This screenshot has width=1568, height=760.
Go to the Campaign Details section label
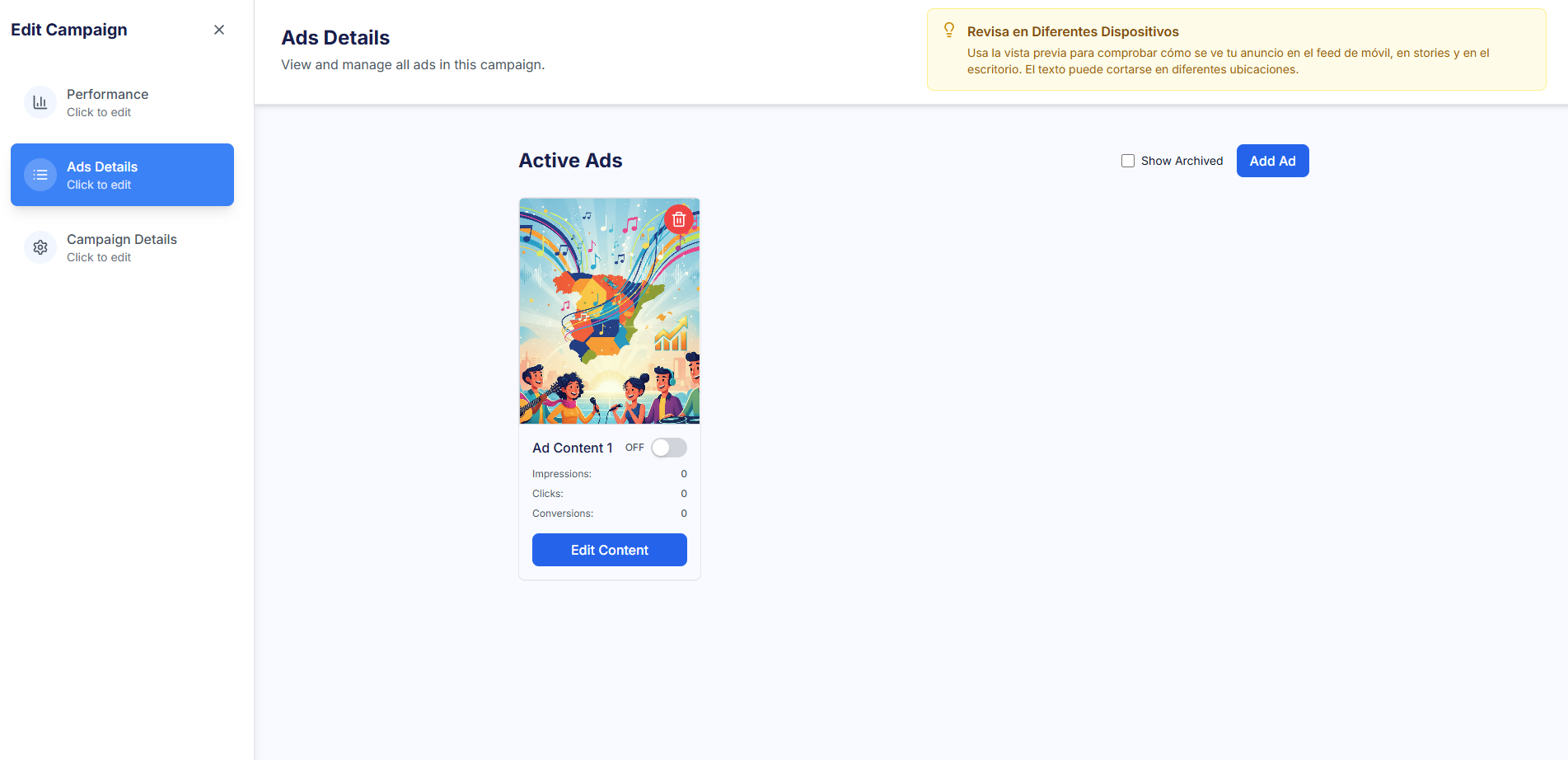[x=122, y=239]
